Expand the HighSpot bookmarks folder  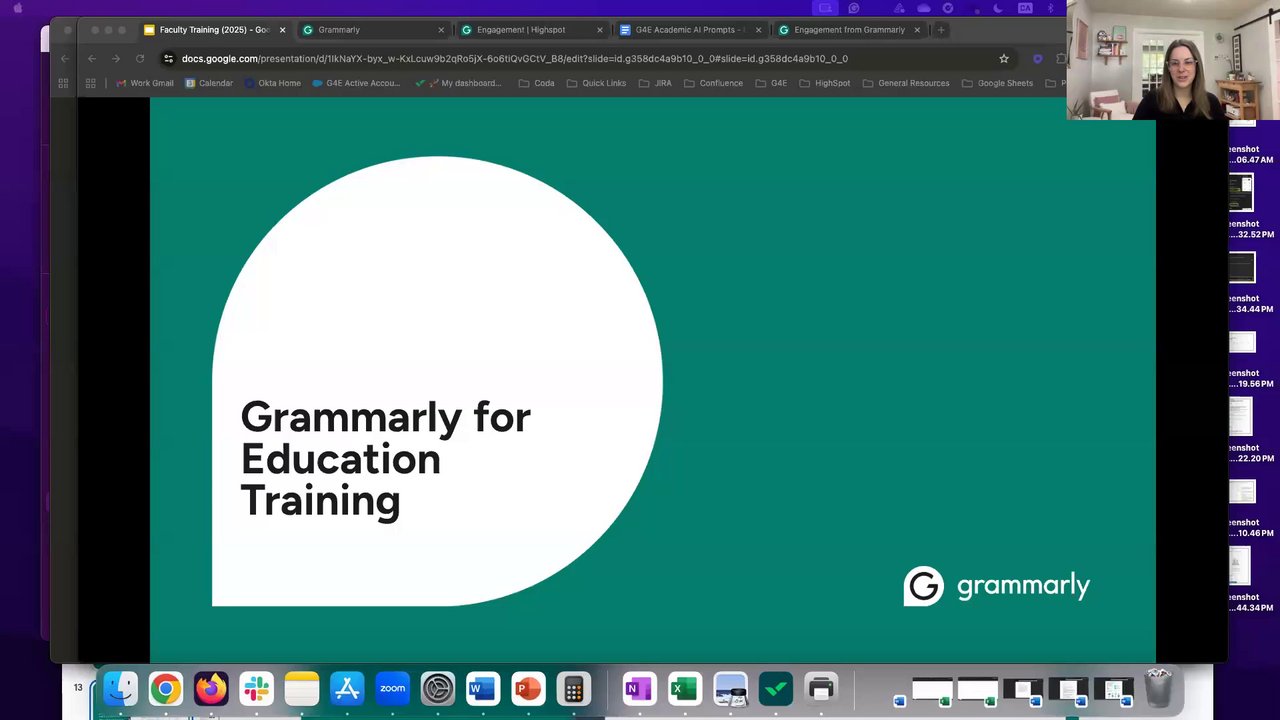[x=824, y=83]
